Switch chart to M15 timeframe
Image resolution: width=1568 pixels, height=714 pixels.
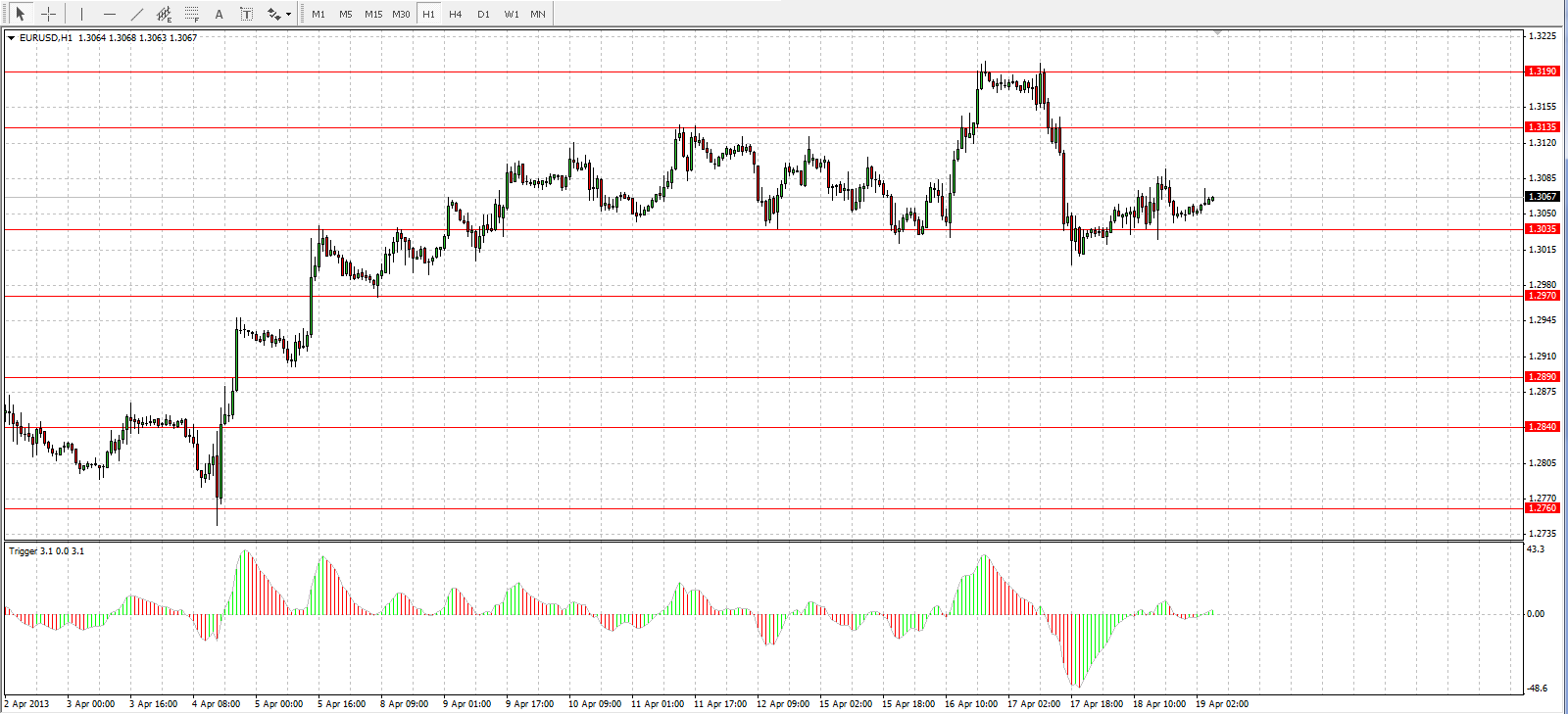[x=373, y=14]
